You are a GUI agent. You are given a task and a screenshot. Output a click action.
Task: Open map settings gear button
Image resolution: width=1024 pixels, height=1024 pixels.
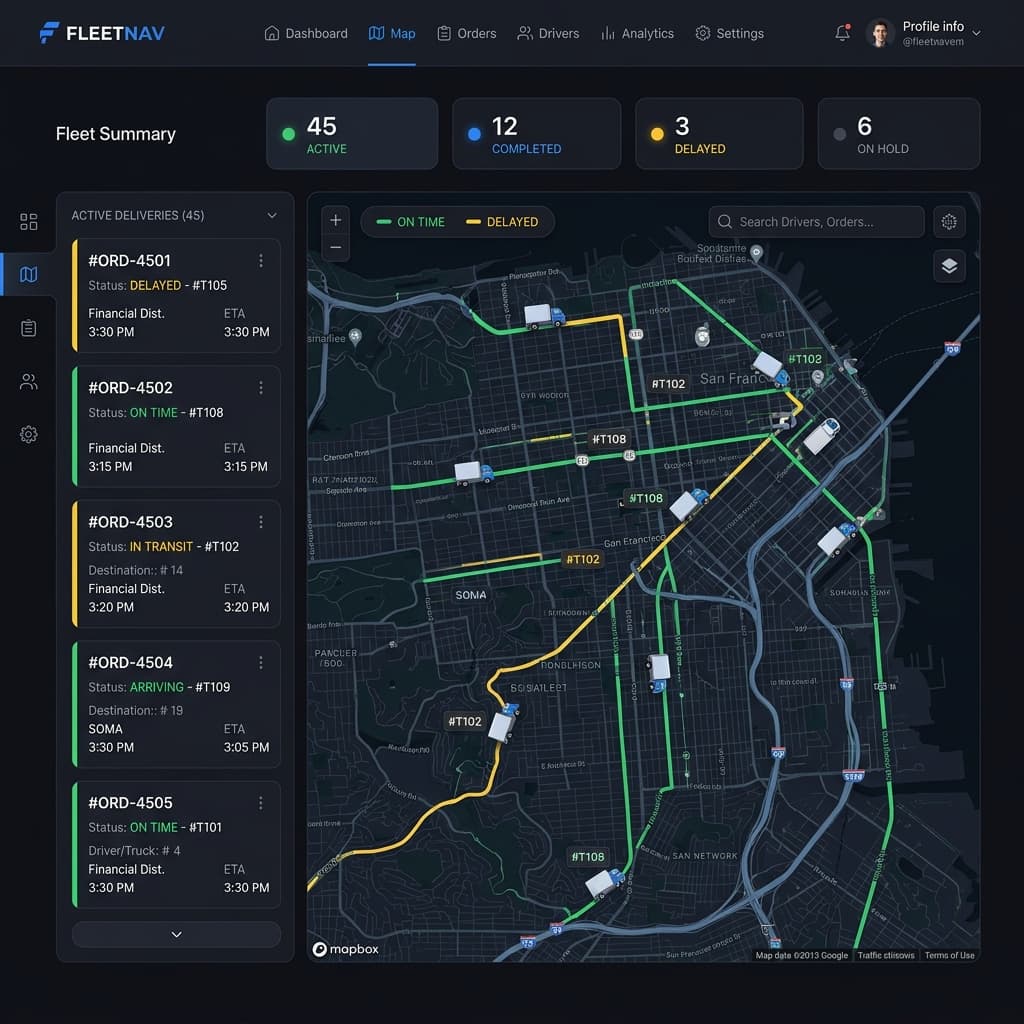pyautogui.click(x=949, y=222)
